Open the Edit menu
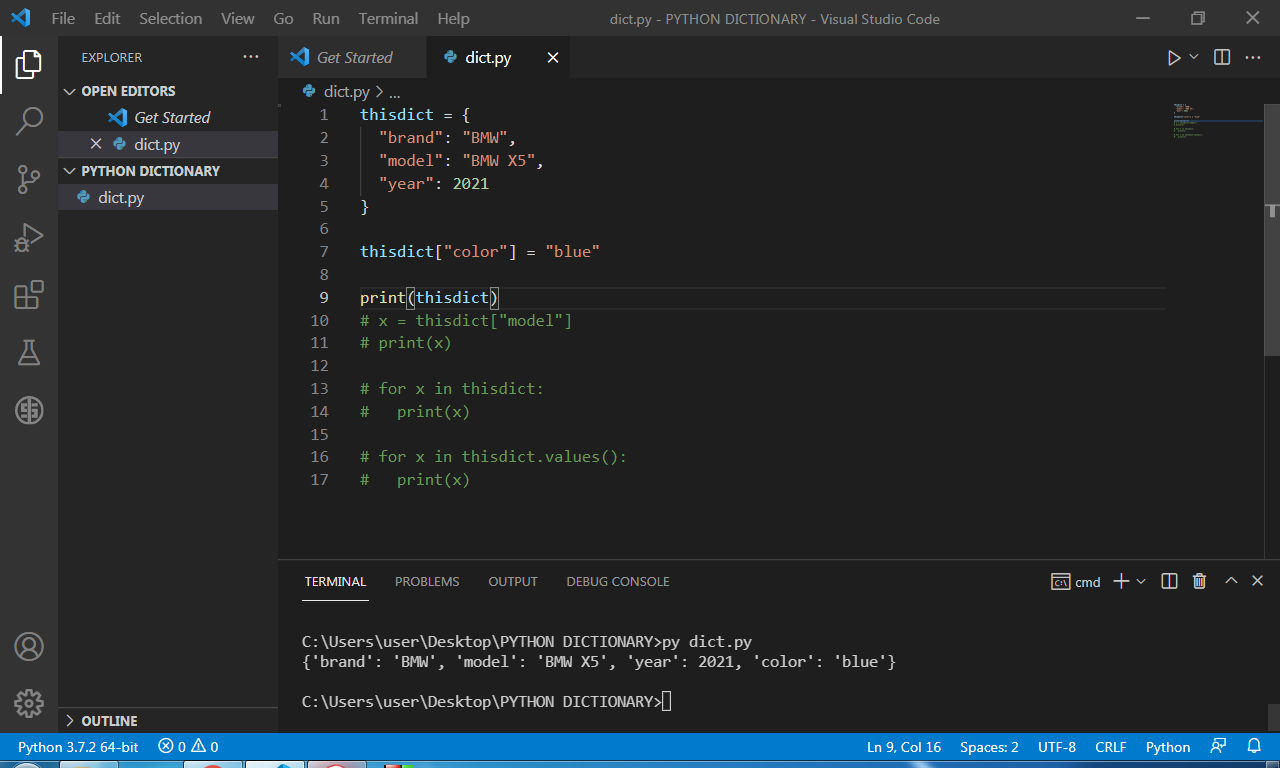 point(107,18)
